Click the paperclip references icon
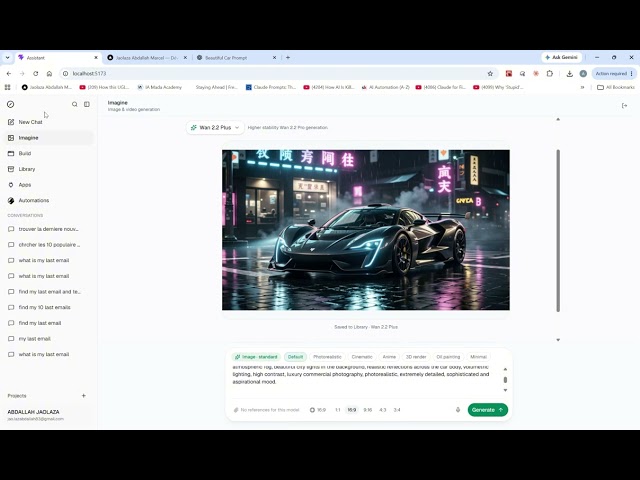This screenshot has width=640, height=480. pyautogui.click(x=236, y=410)
